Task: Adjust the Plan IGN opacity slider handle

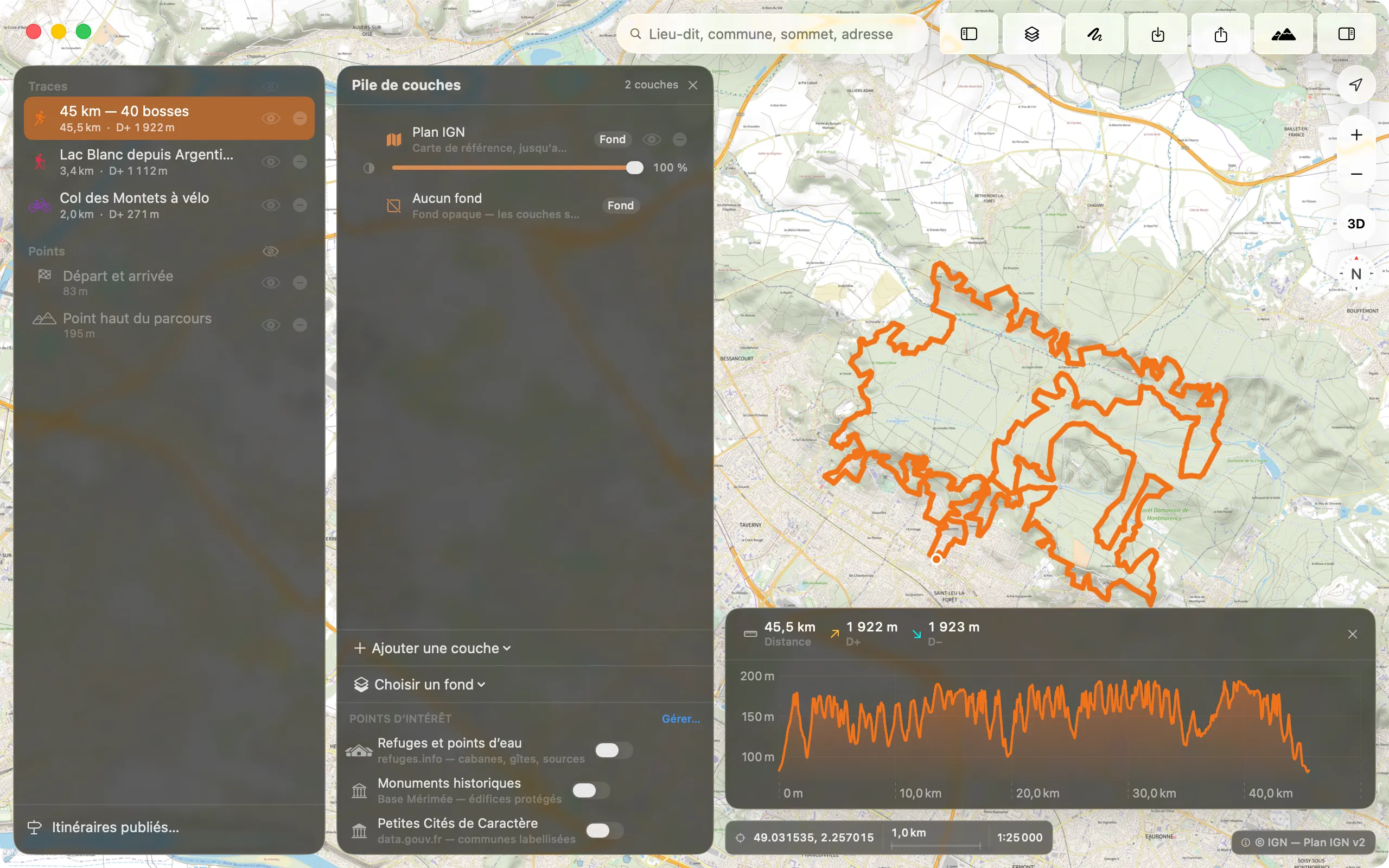Action: tap(634, 168)
